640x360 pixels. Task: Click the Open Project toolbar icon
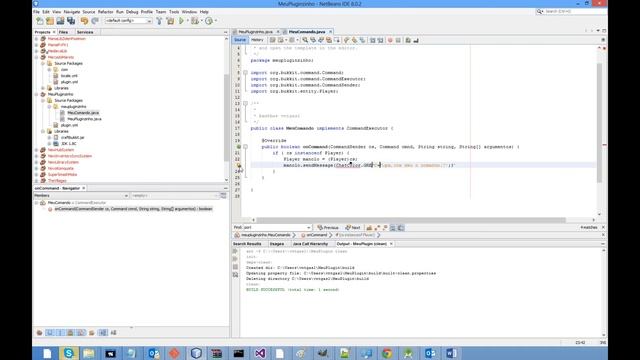60,21
